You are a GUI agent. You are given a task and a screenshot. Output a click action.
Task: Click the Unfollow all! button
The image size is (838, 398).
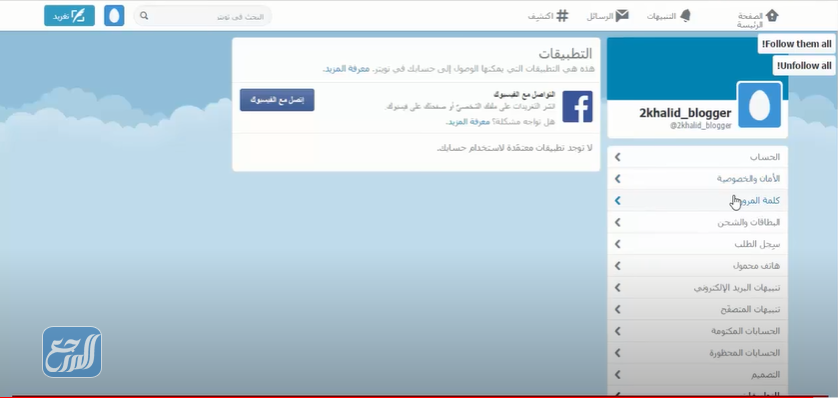coord(804,66)
